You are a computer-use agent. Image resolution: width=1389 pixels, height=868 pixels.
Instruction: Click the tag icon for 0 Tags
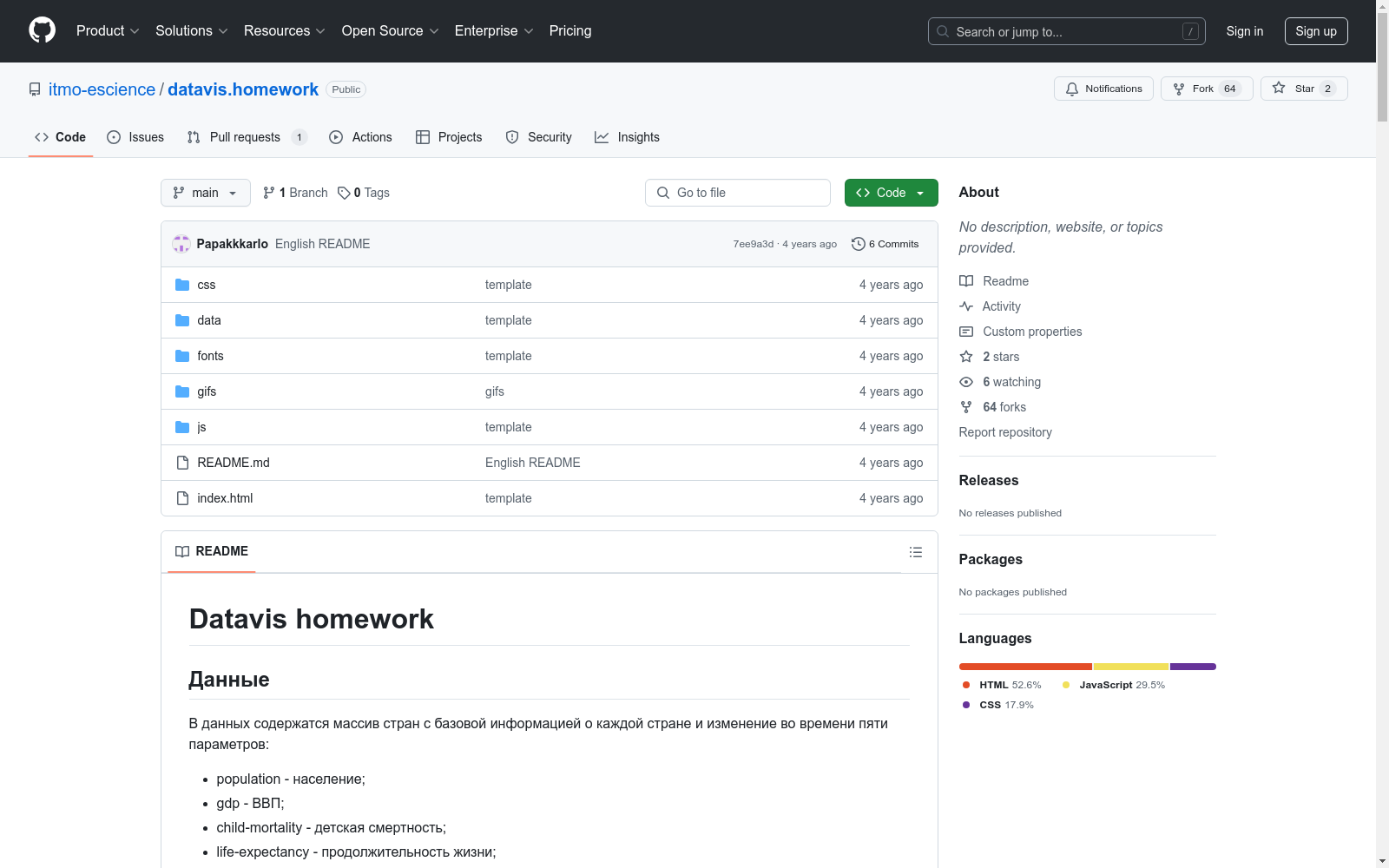tap(344, 193)
